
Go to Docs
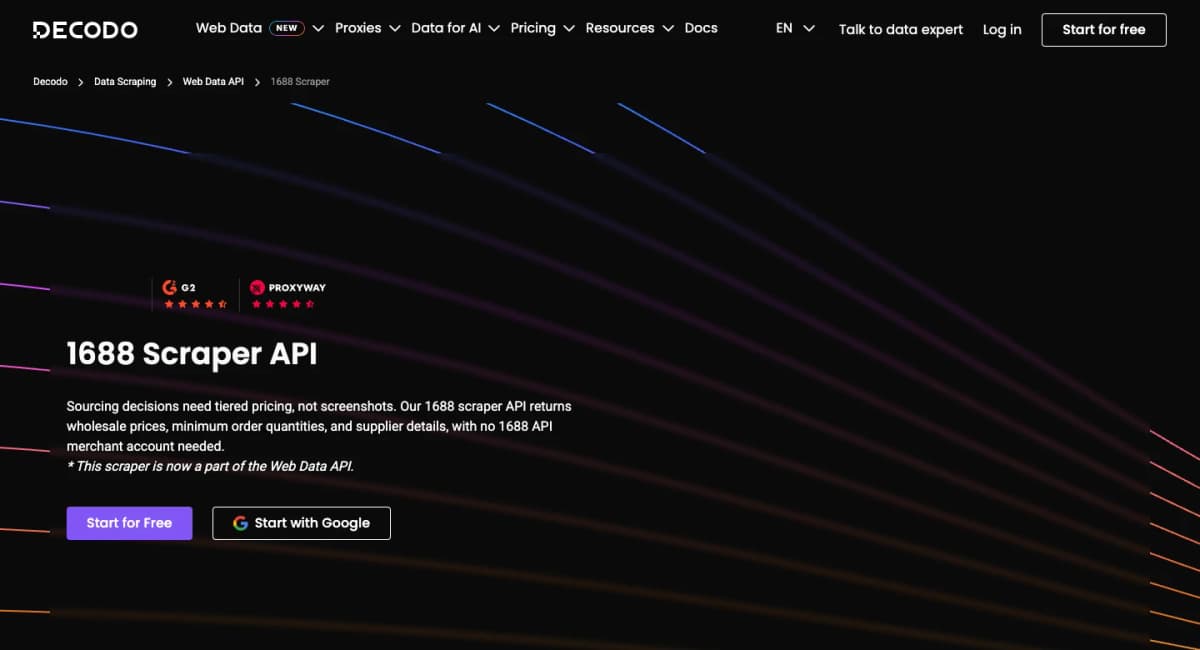(x=701, y=28)
